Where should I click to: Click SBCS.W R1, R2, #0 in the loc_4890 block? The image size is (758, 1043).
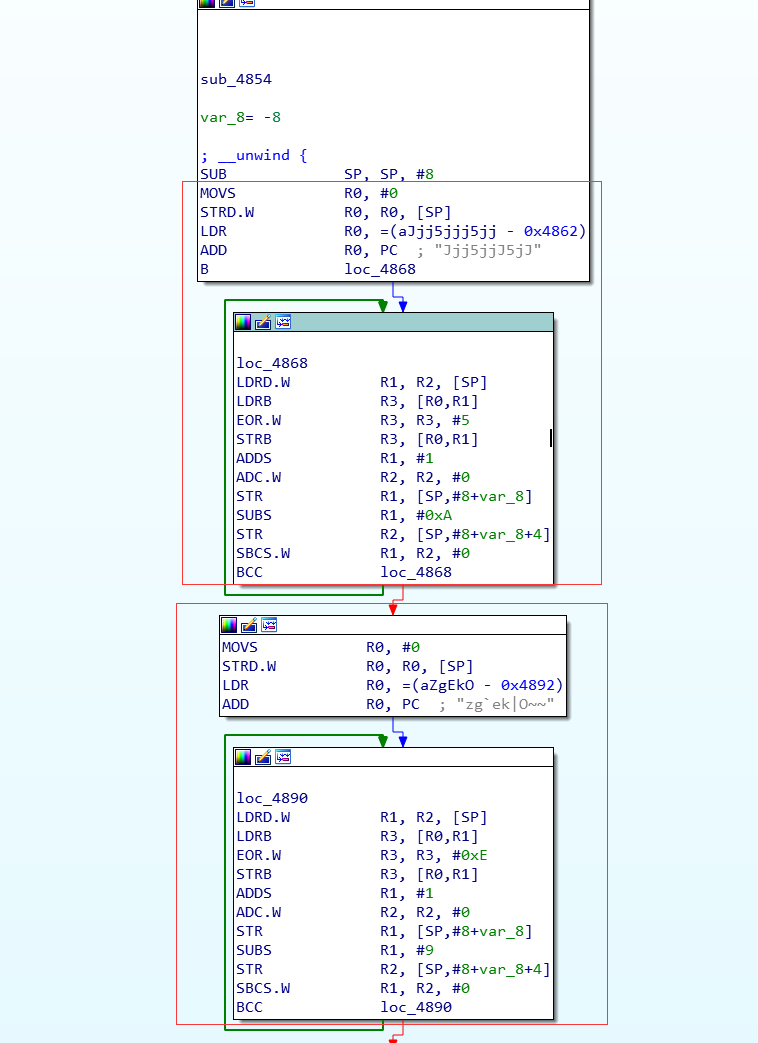pos(353,988)
